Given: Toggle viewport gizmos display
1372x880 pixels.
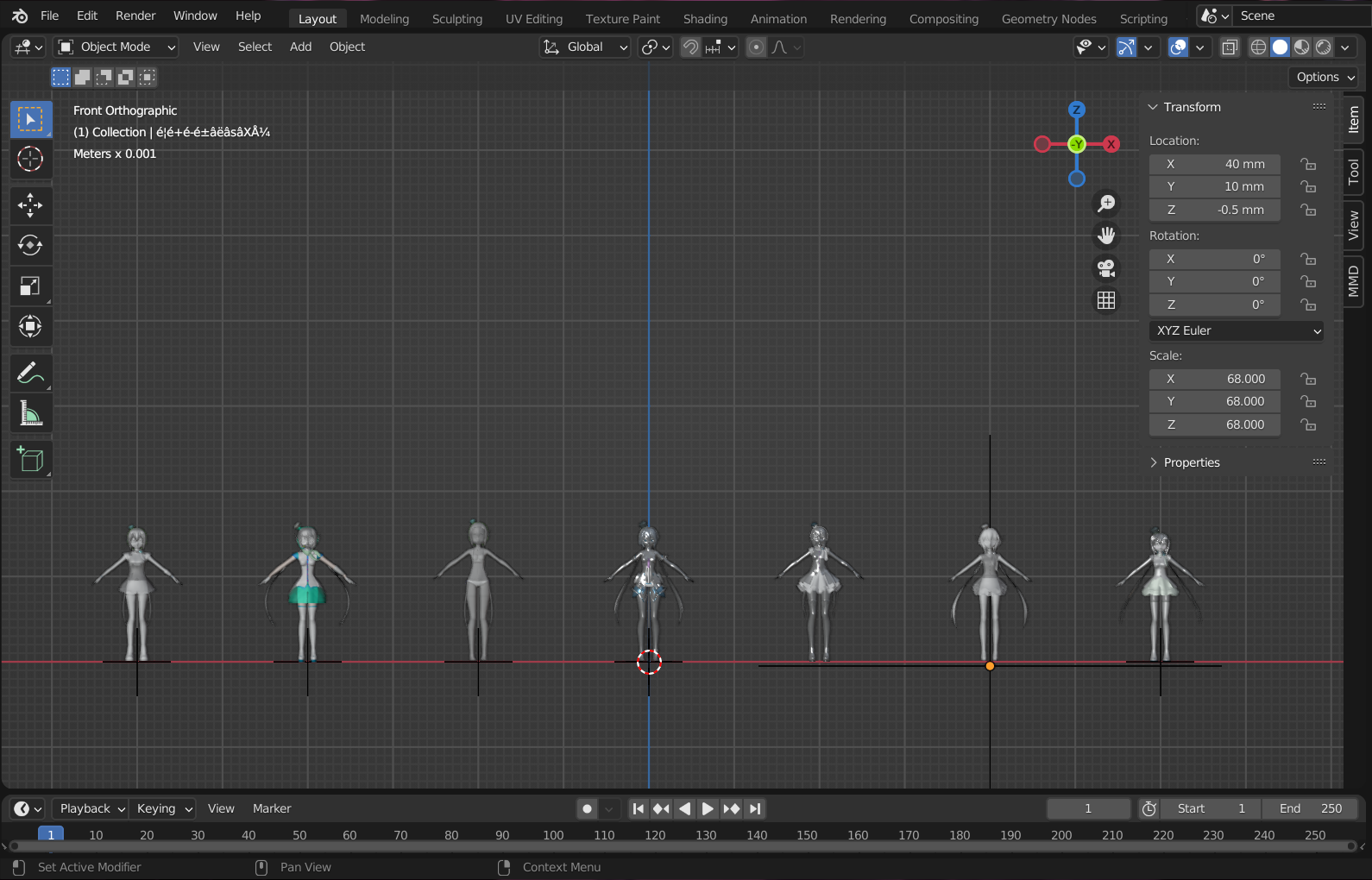Looking at the screenshot, I should click(x=1126, y=47).
